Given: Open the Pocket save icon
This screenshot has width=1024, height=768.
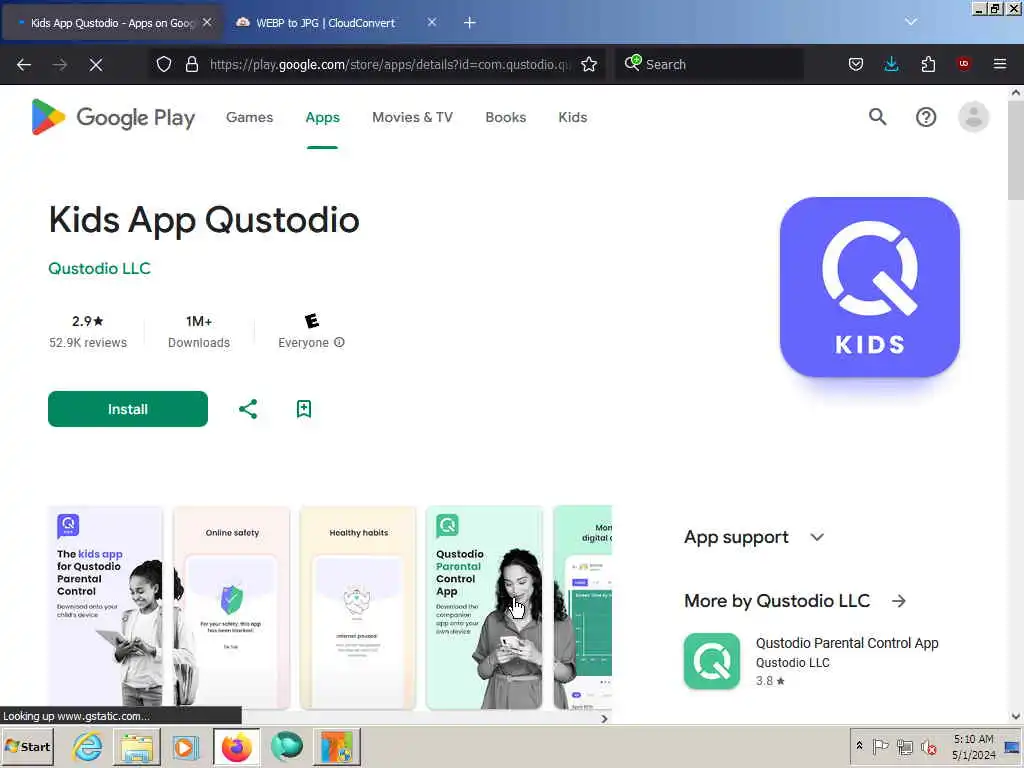Looking at the screenshot, I should pyautogui.click(x=856, y=64).
